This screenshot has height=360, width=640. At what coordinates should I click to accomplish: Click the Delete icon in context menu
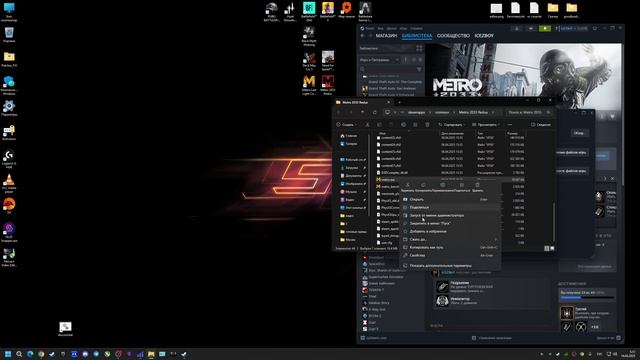pyautogui.click(x=478, y=186)
